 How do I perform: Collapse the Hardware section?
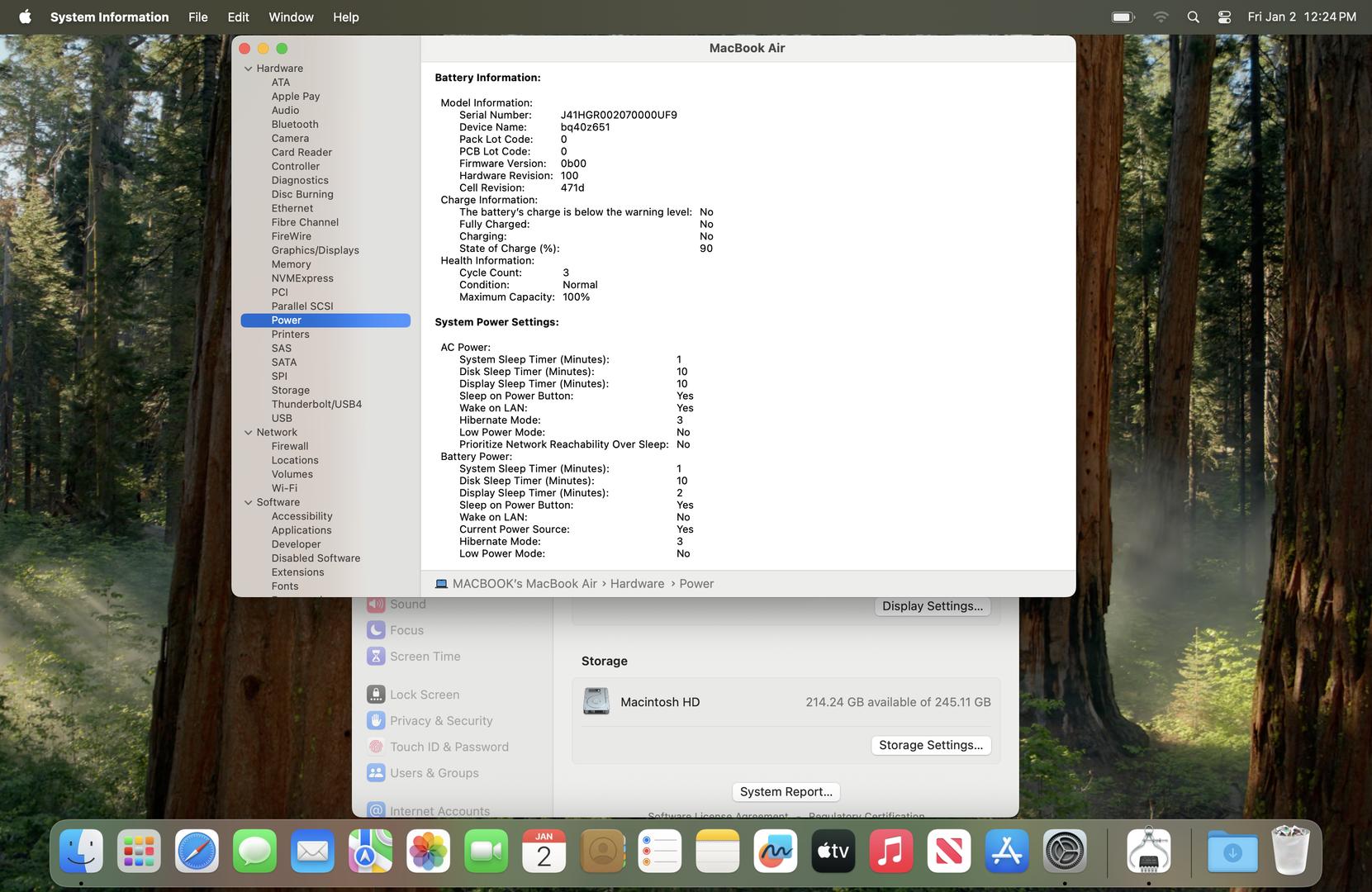(x=248, y=69)
